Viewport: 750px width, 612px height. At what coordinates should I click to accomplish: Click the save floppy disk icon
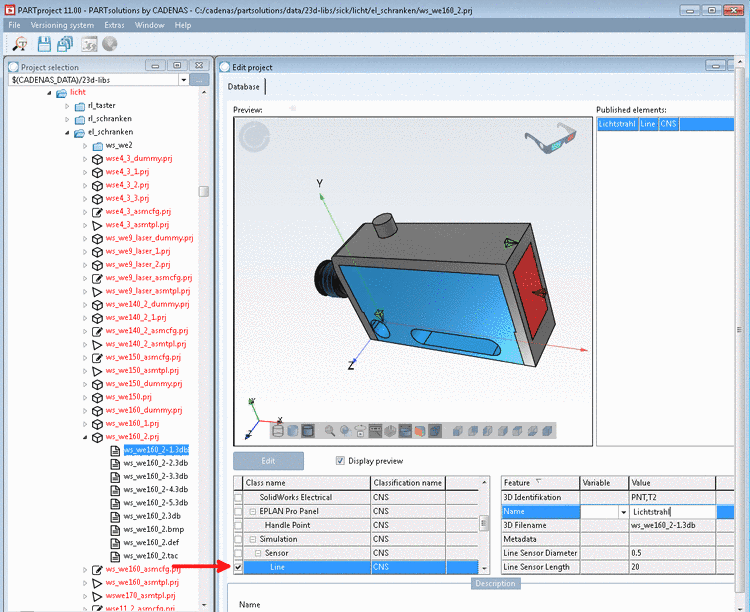pyautogui.click(x=44, y=44)
